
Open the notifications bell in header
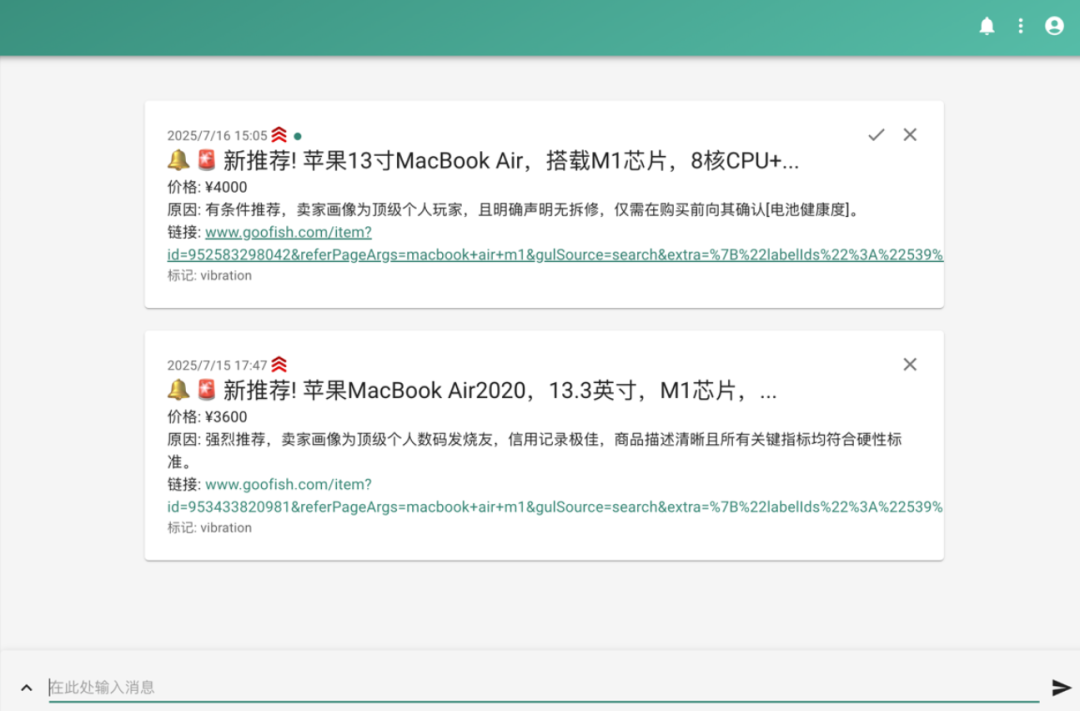point(986,26)
